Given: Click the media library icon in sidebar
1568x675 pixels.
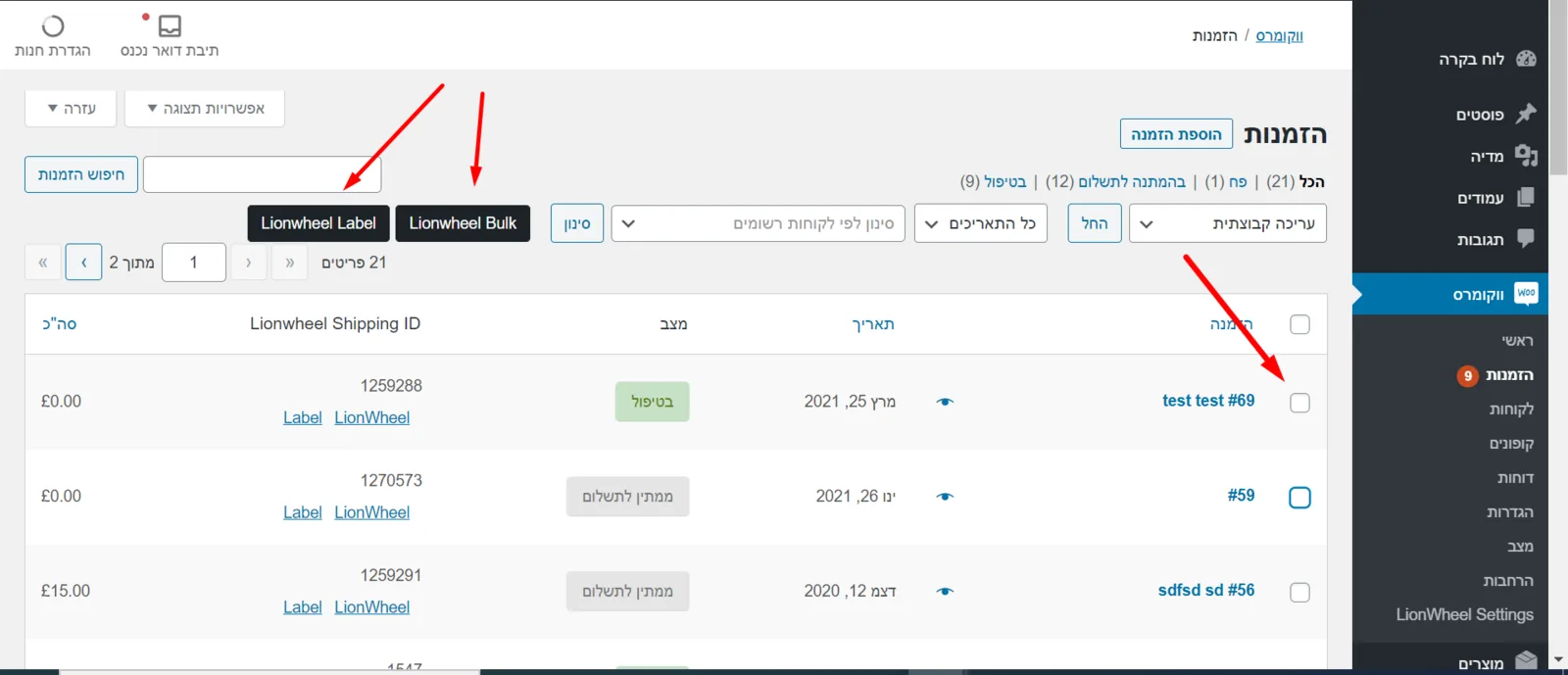Looking at the screenshot, I should click(1526, 155).
